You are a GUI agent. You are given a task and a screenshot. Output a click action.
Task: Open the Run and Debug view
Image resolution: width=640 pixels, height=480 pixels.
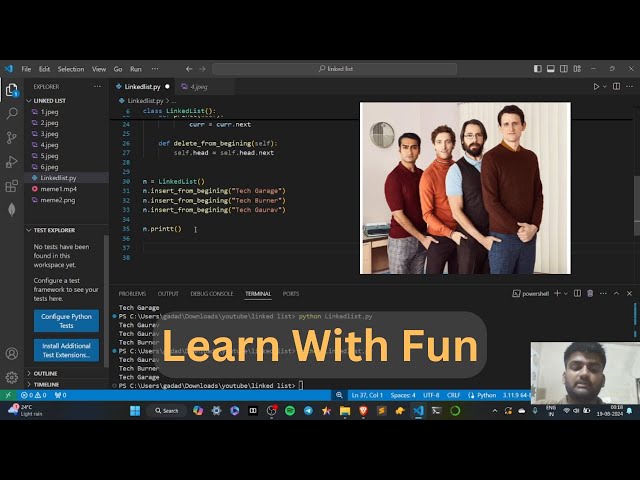click(12, 162)
